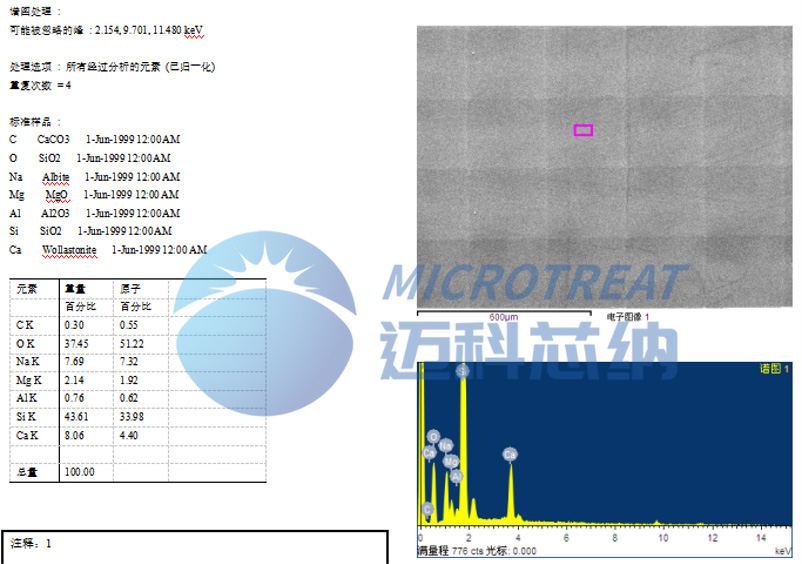Select the 总量 100.00 total cell
Image resolution: width=802 pixels, height=564 pixels.
click(79, 471)
